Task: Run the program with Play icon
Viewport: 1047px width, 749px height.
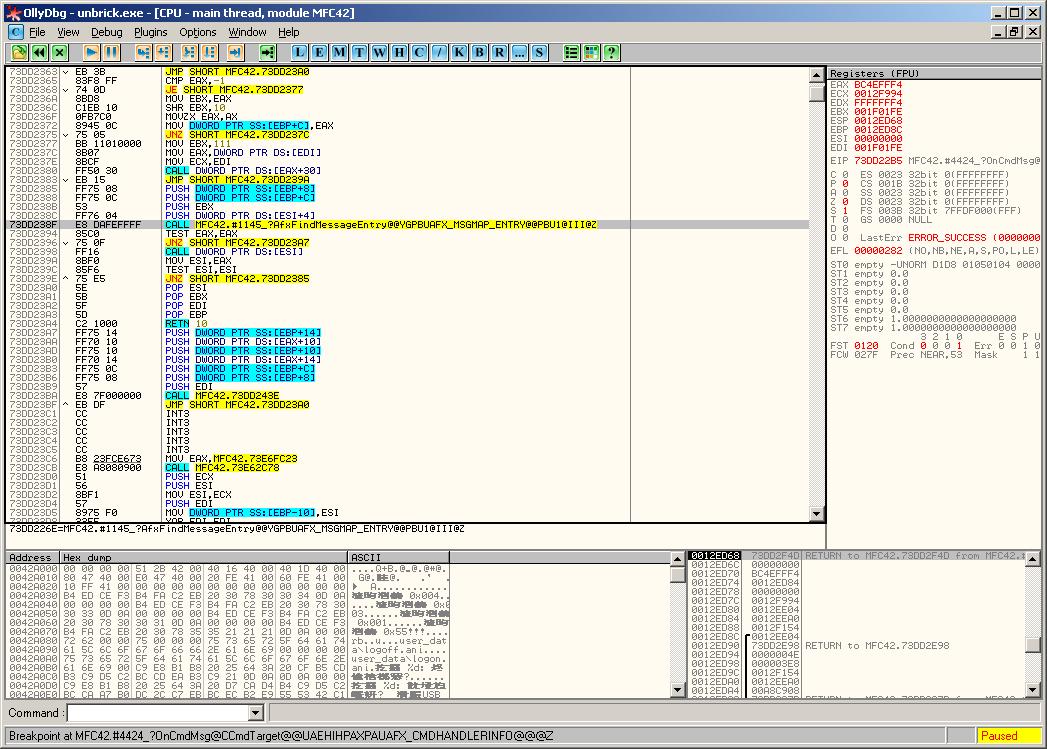Action: tap(91, 52)
